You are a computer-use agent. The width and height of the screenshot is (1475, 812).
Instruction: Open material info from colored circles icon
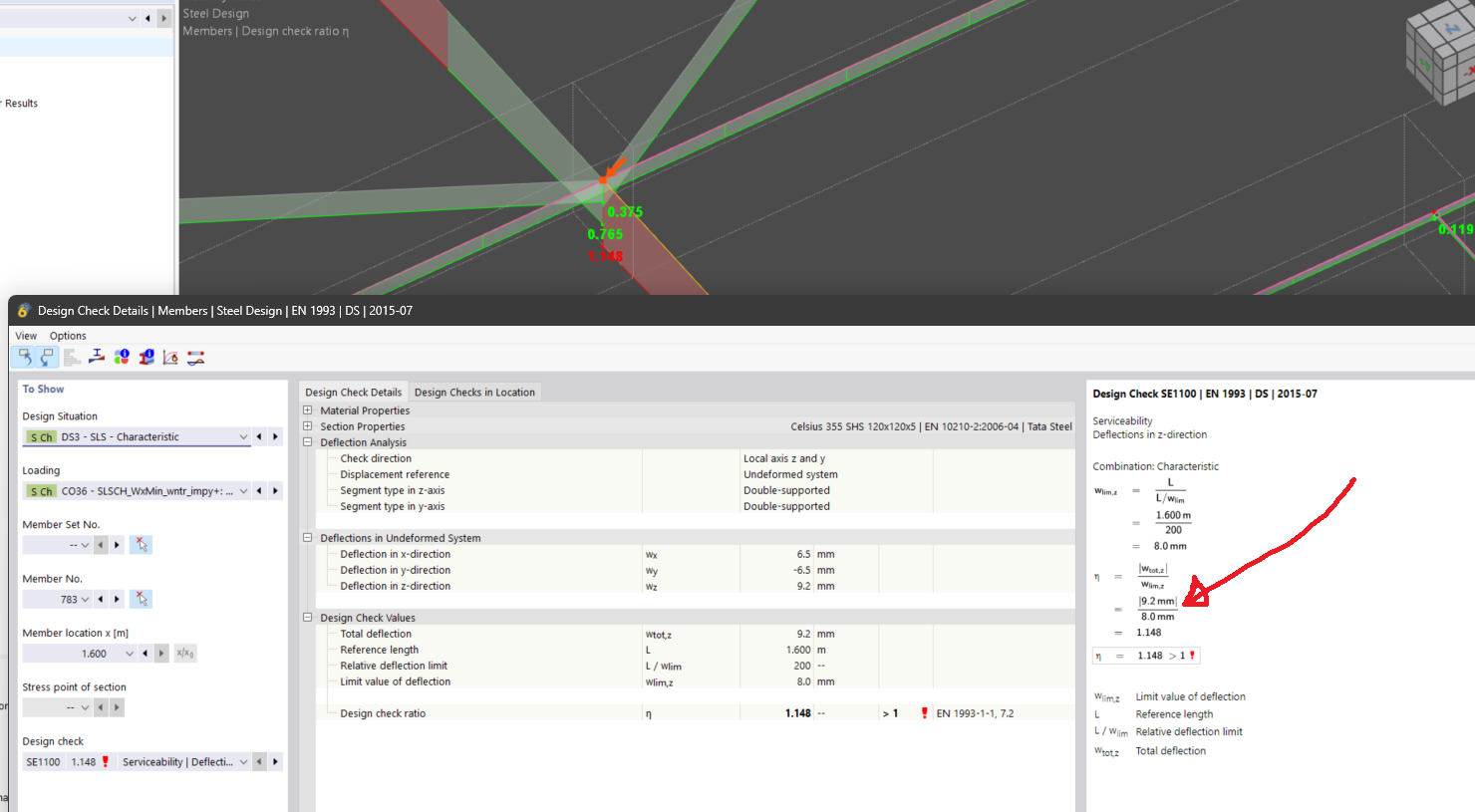(122, 357)
